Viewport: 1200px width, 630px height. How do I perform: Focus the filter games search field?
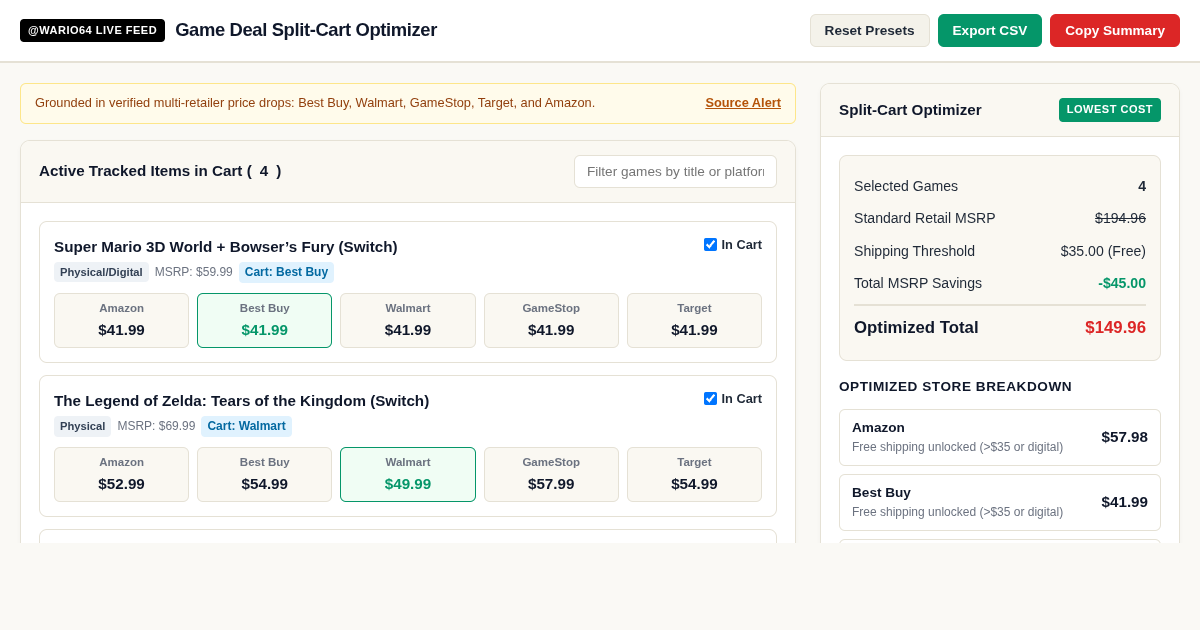pyautogui.click(x=675, y=171)
